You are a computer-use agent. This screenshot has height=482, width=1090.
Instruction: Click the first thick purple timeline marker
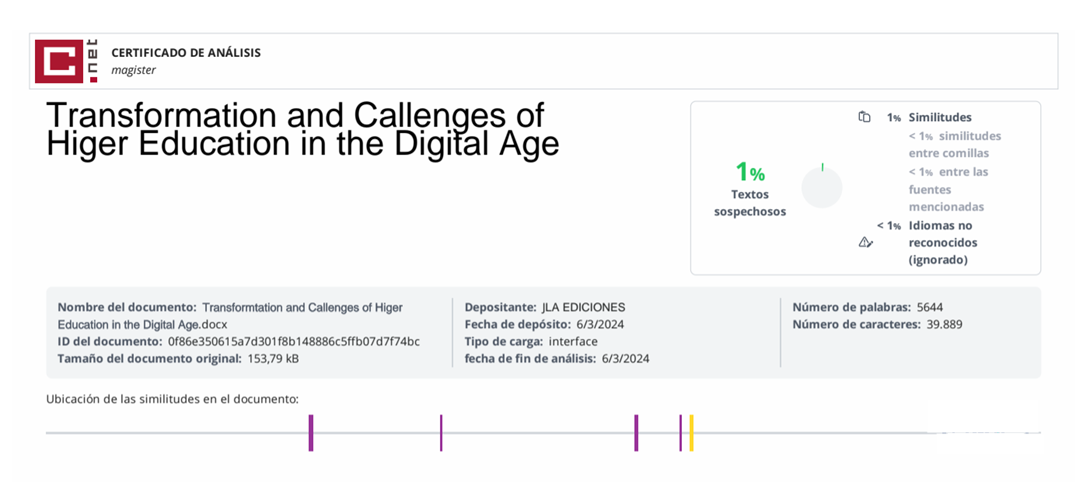(311, 432)
